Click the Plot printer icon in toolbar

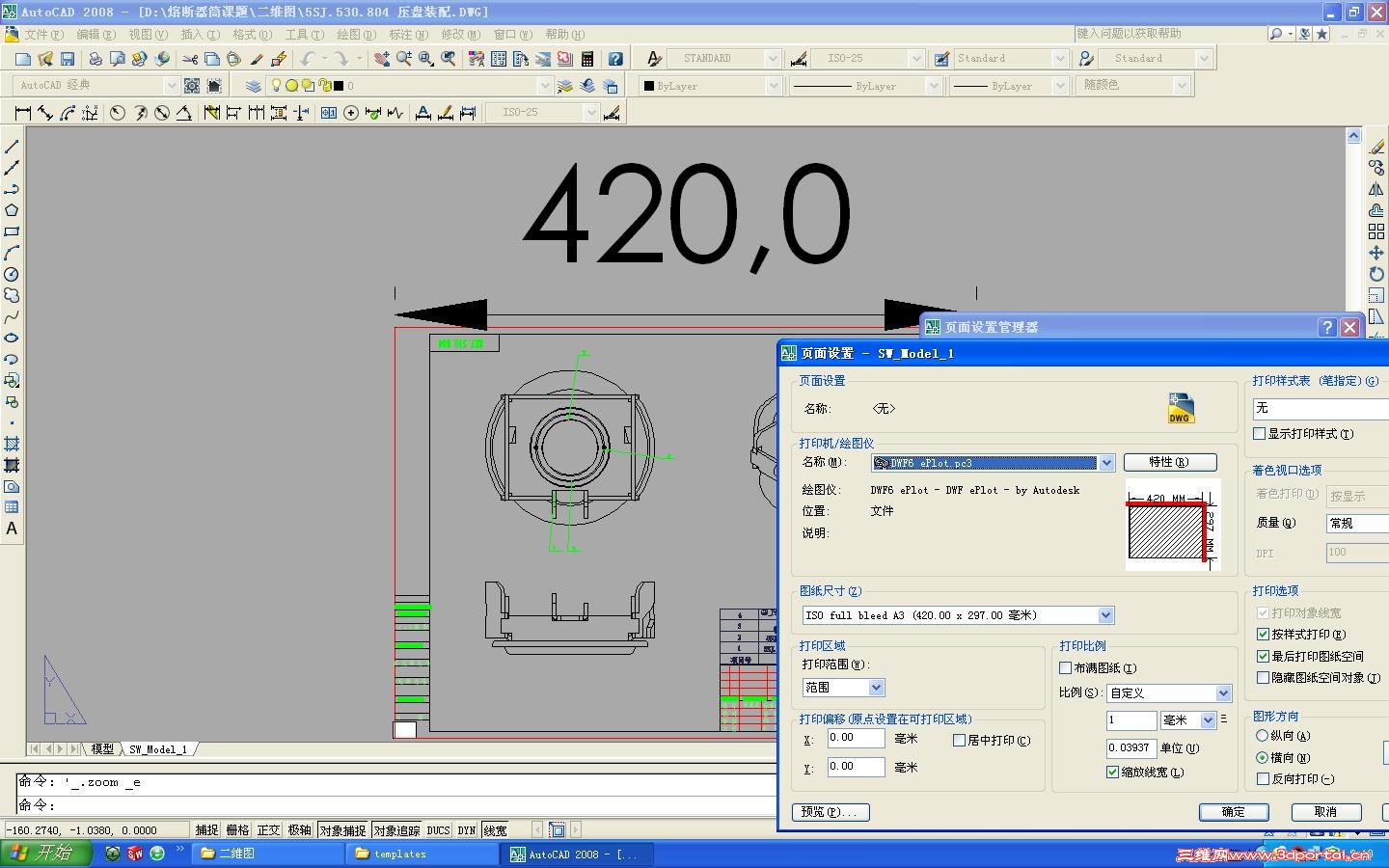coord(95,59)
